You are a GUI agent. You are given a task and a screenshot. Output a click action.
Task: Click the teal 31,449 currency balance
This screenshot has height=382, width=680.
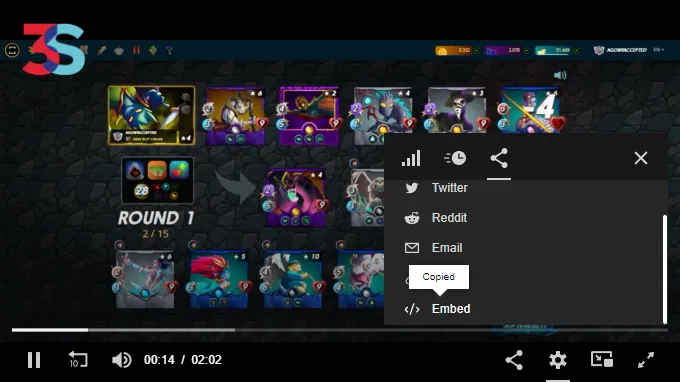pyautogui.click(x=553, y=50)
